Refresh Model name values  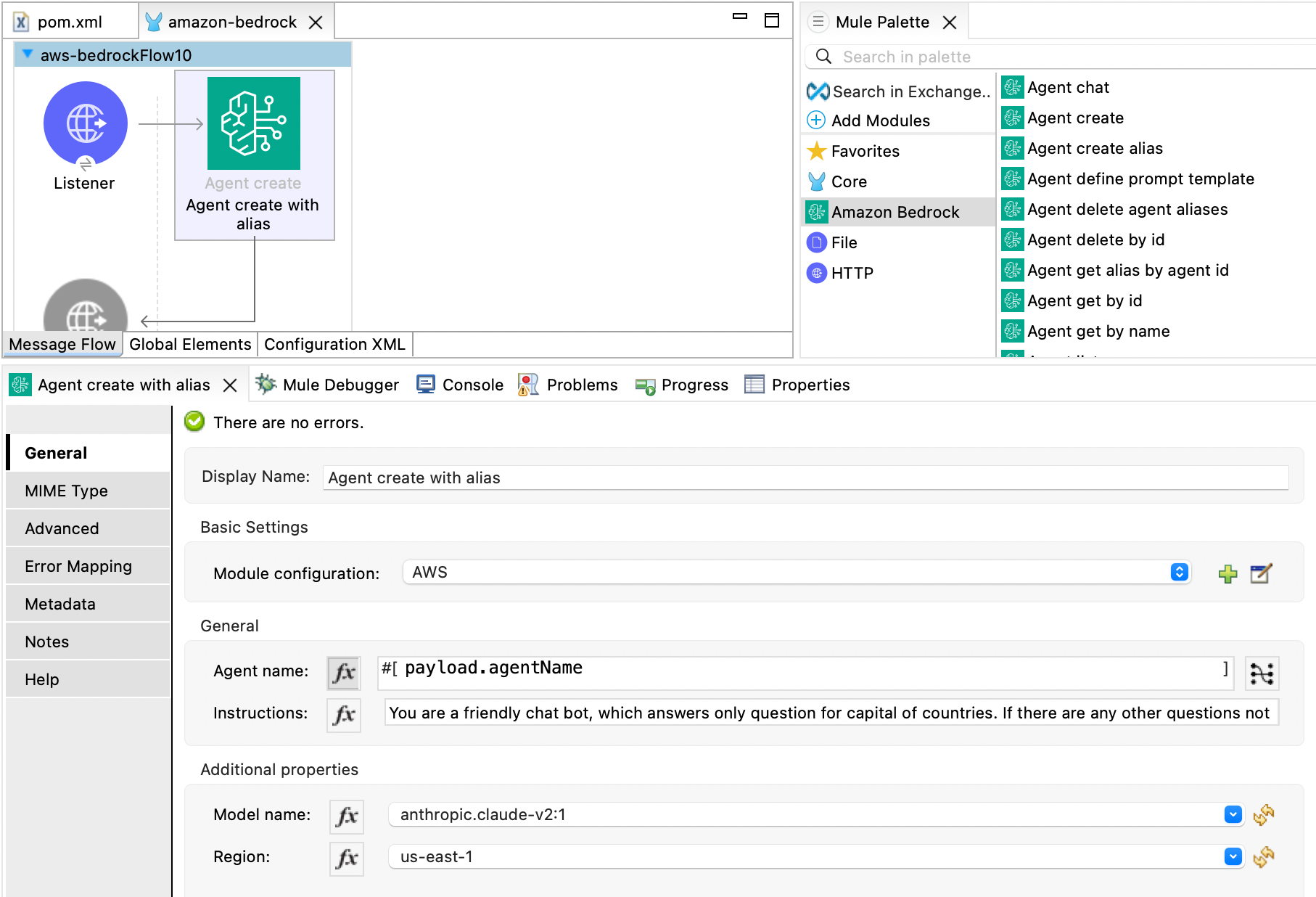(1263, 814)
